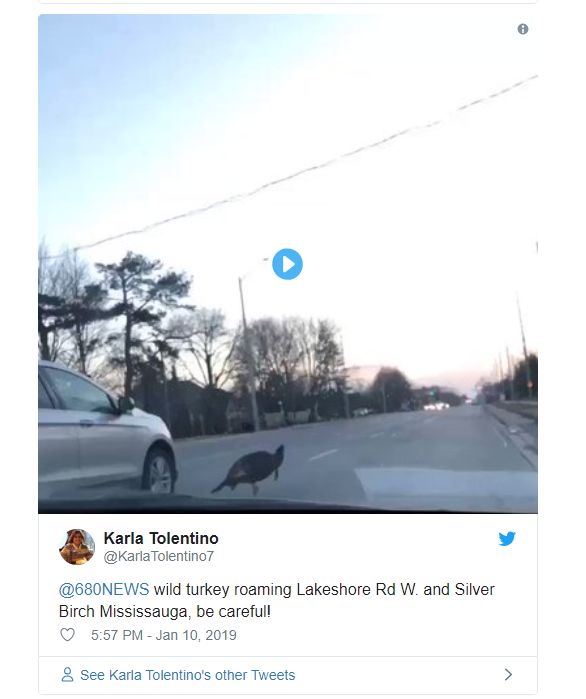Image resolution: width=586 pixels, height=699 pixels.
Task: Click the Twitter bird logo
Action: 507,539
